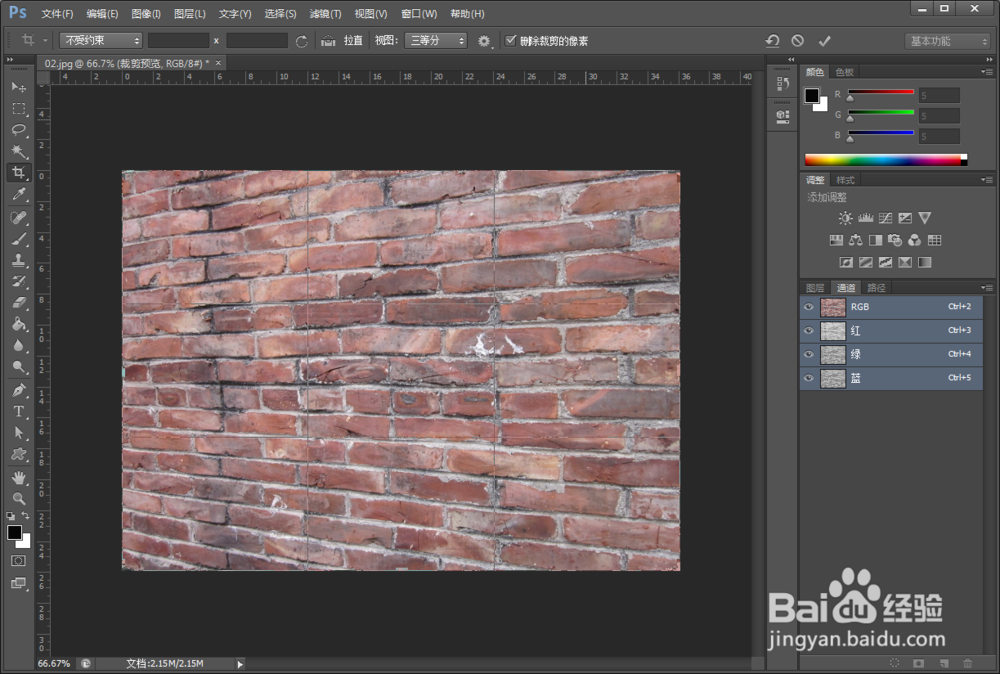Swap foreground and background colors

click(x=26, y=515)
